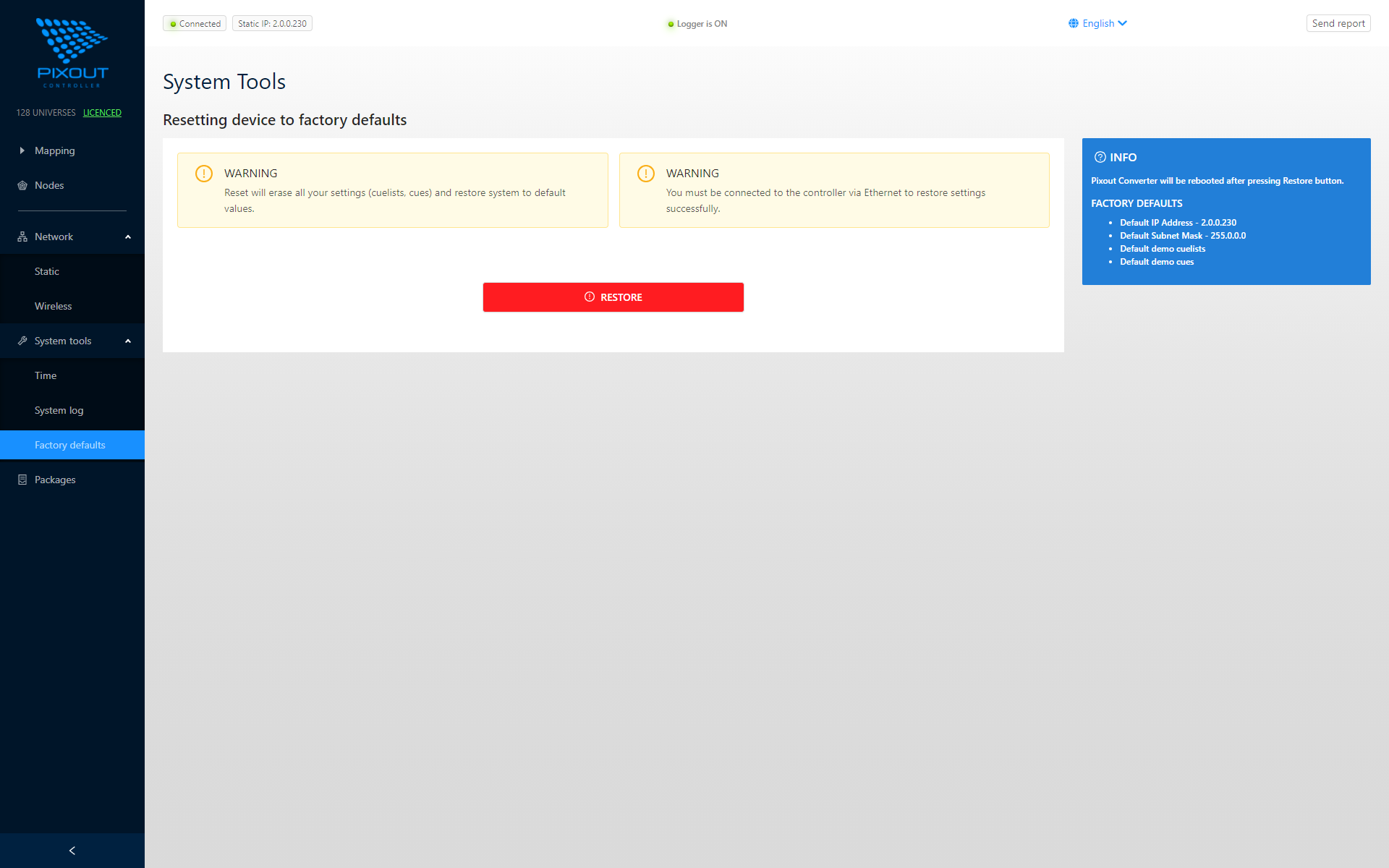This screenshot has width=1389, height=868.
Task: Collapse the sidebar with left arrow
Action: pos(72,851)
